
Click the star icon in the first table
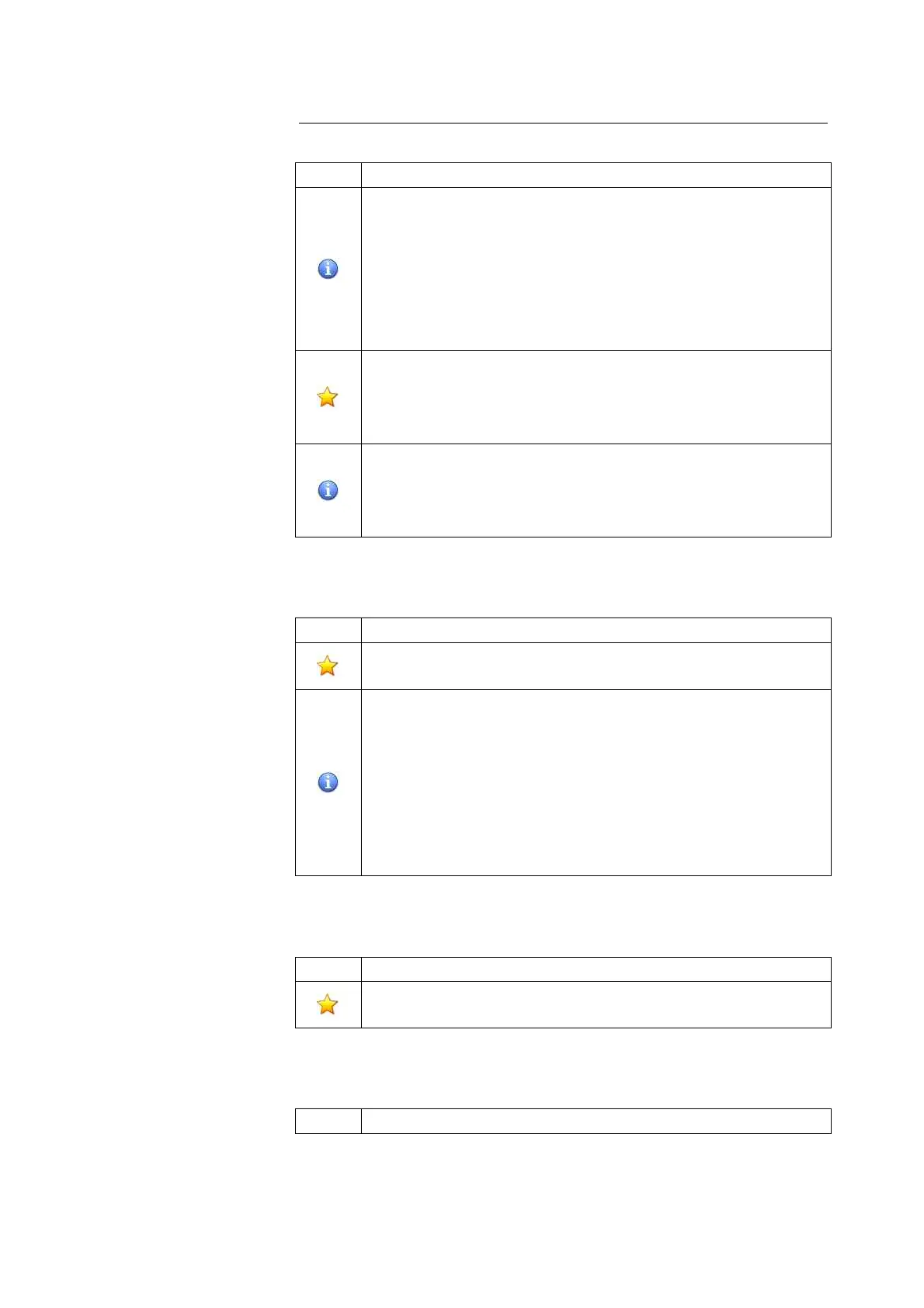pyautogui.click(x=328, y=397)
